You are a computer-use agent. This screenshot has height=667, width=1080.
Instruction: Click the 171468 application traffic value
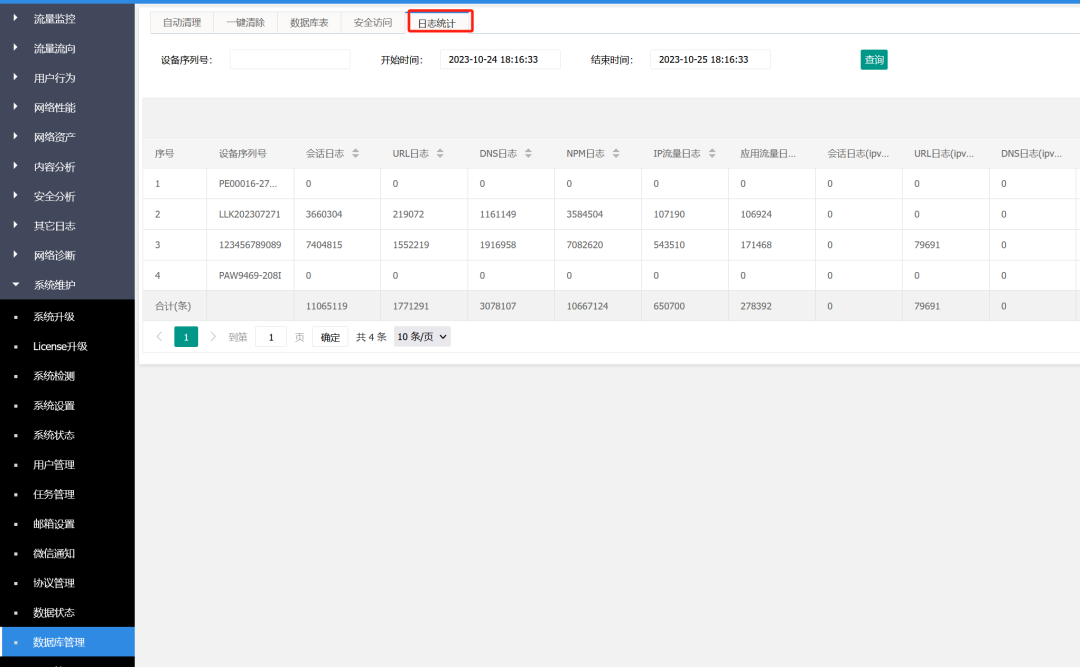(756, 245)
